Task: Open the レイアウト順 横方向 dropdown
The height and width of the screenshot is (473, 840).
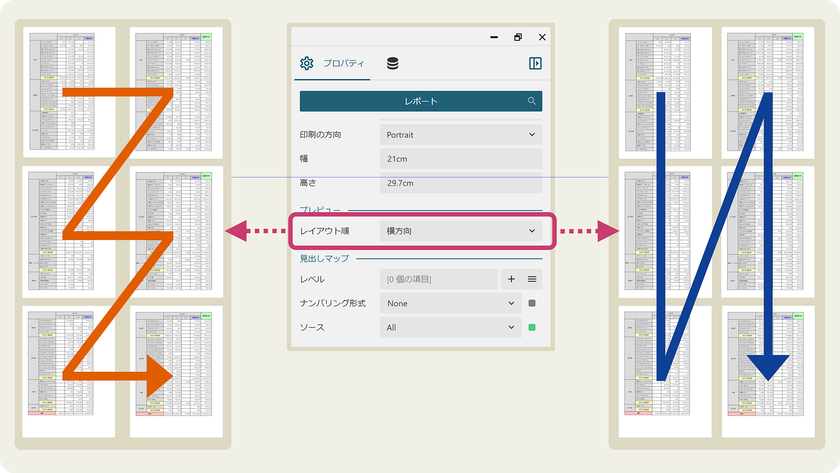Action: click(x=461, y=231)
